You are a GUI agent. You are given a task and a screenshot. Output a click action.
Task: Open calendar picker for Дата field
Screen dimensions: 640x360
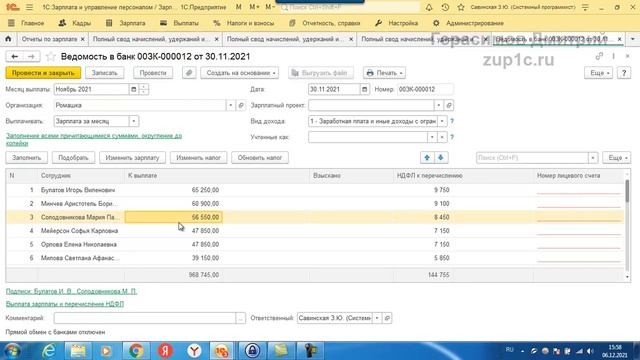point(364,89)
